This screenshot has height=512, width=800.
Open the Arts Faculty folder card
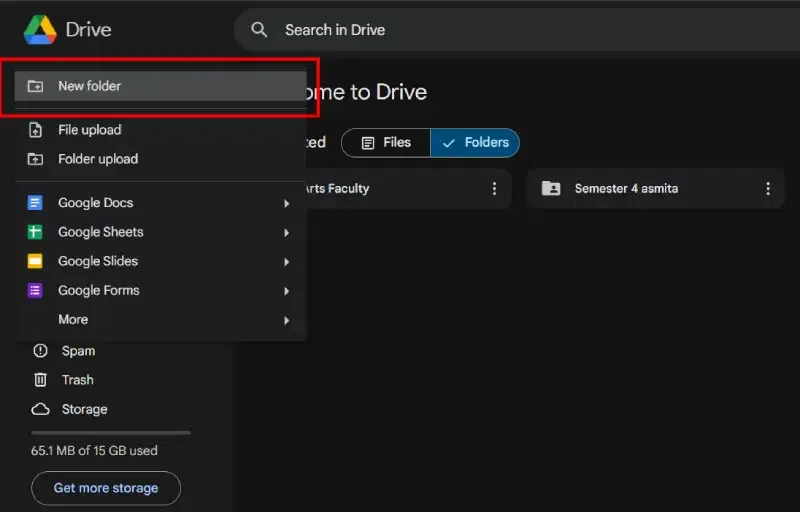point(408,189)
